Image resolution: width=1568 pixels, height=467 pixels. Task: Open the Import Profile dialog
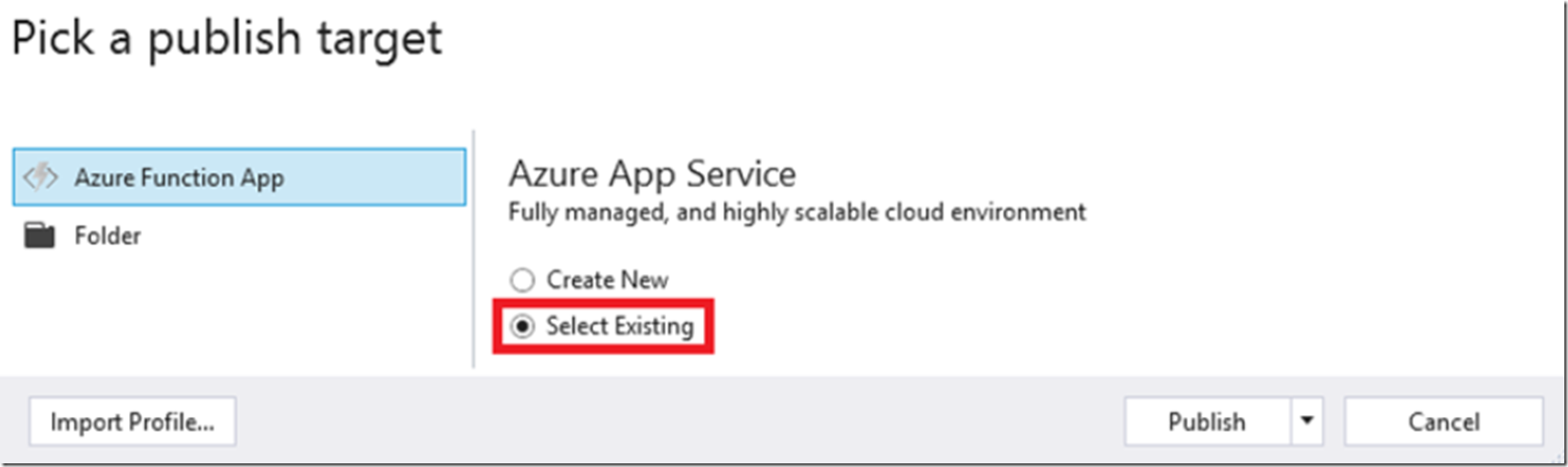tap(133, 421)
